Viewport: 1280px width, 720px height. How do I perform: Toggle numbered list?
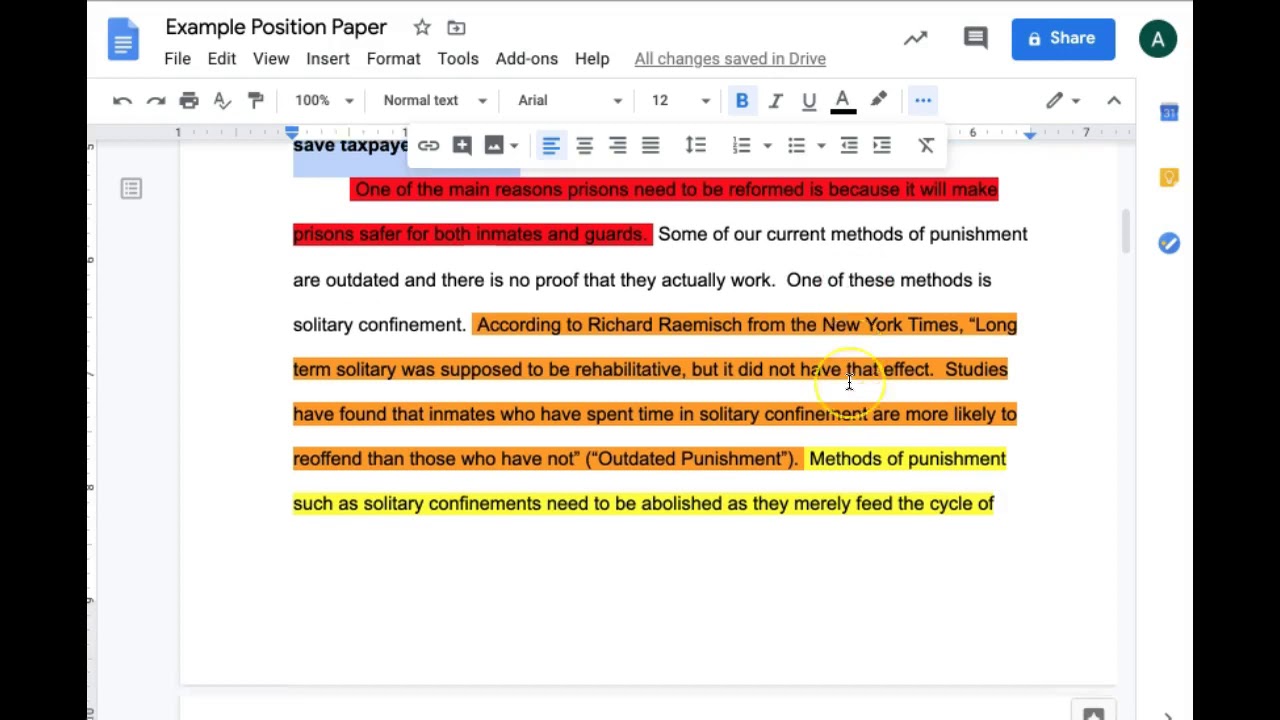click(x=741, y=146)
